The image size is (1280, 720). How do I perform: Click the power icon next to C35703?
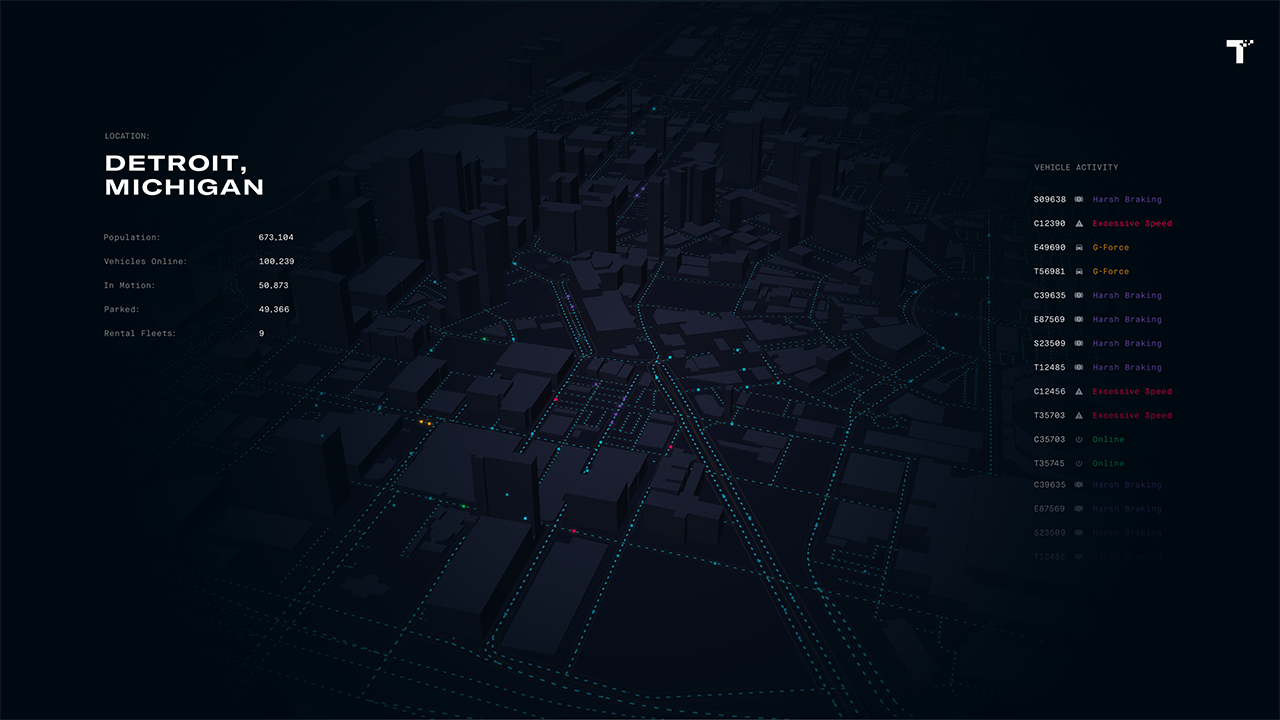pos(1079,440)
